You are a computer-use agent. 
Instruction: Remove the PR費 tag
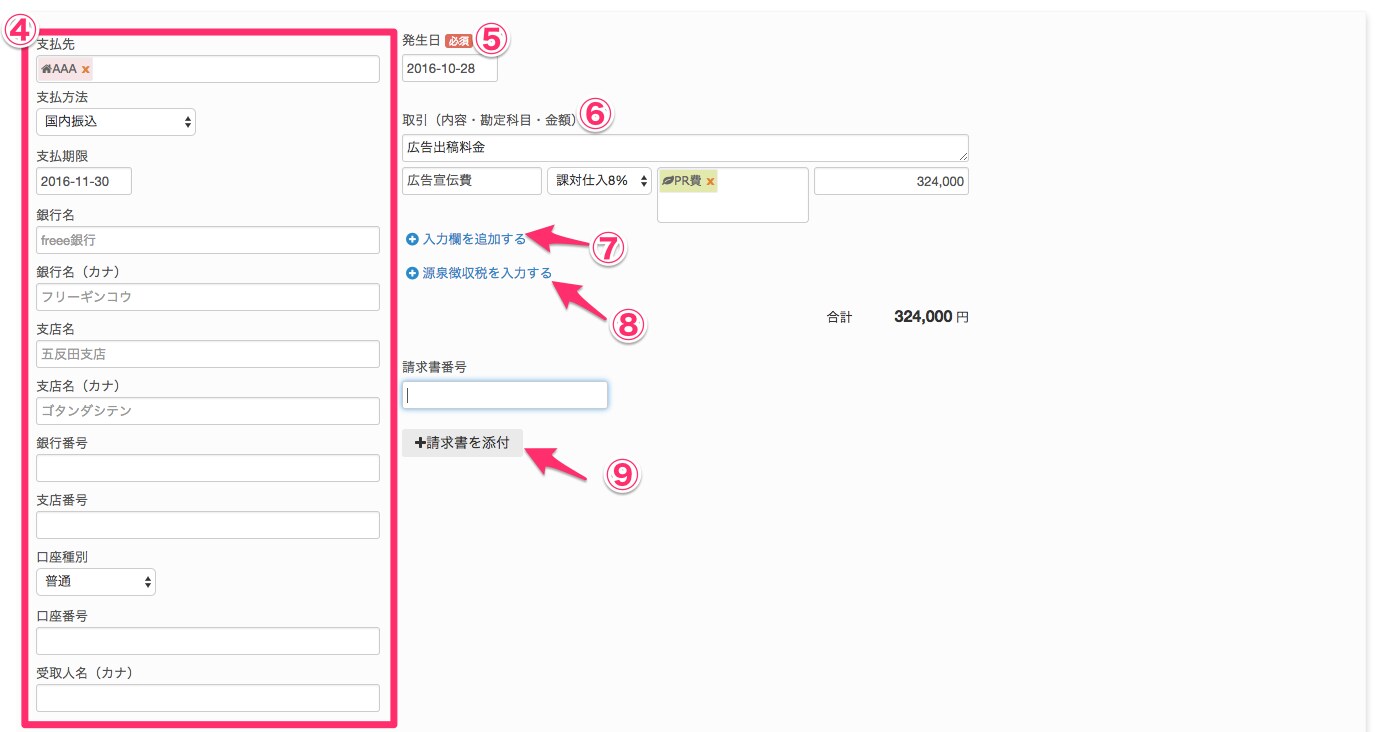coord(710,181)
